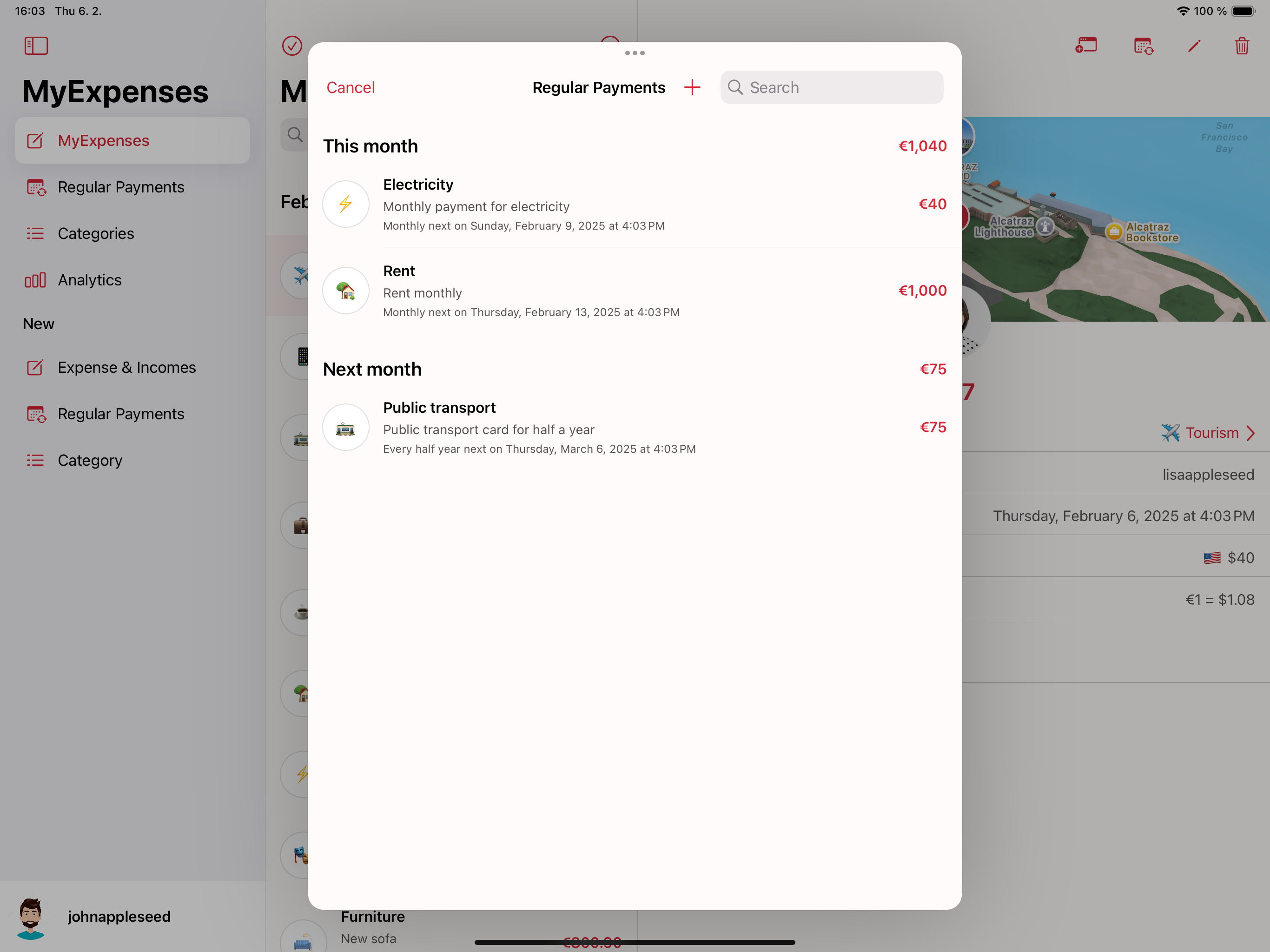Viewport: 1270px width, 952px height.
Task: Click the battery status icon
Action: pos(1244,11)
